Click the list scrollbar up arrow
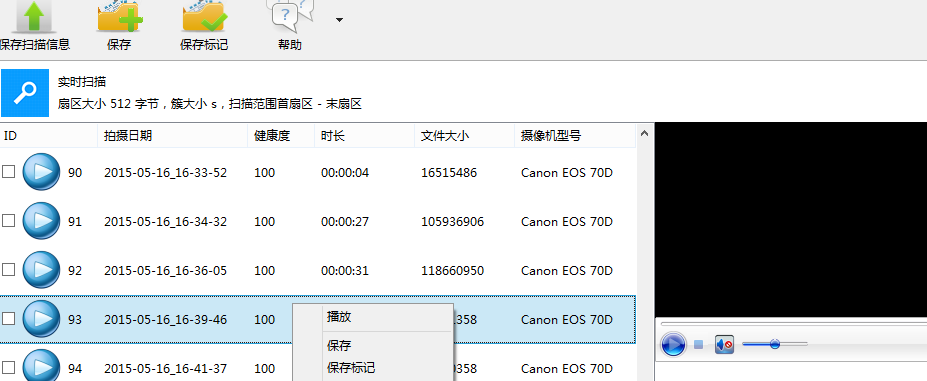Screen dimensions: 927x381 click(644, 134)
